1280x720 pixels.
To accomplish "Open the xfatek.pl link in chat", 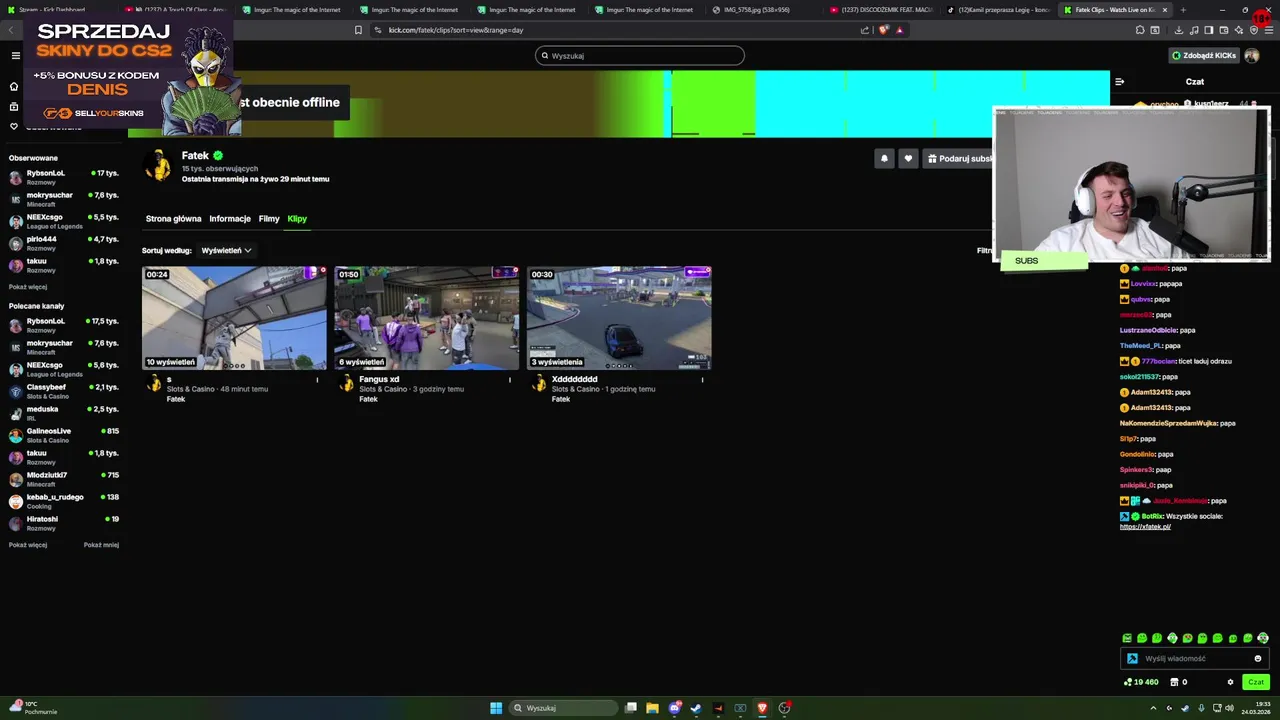I will 1145,527.
